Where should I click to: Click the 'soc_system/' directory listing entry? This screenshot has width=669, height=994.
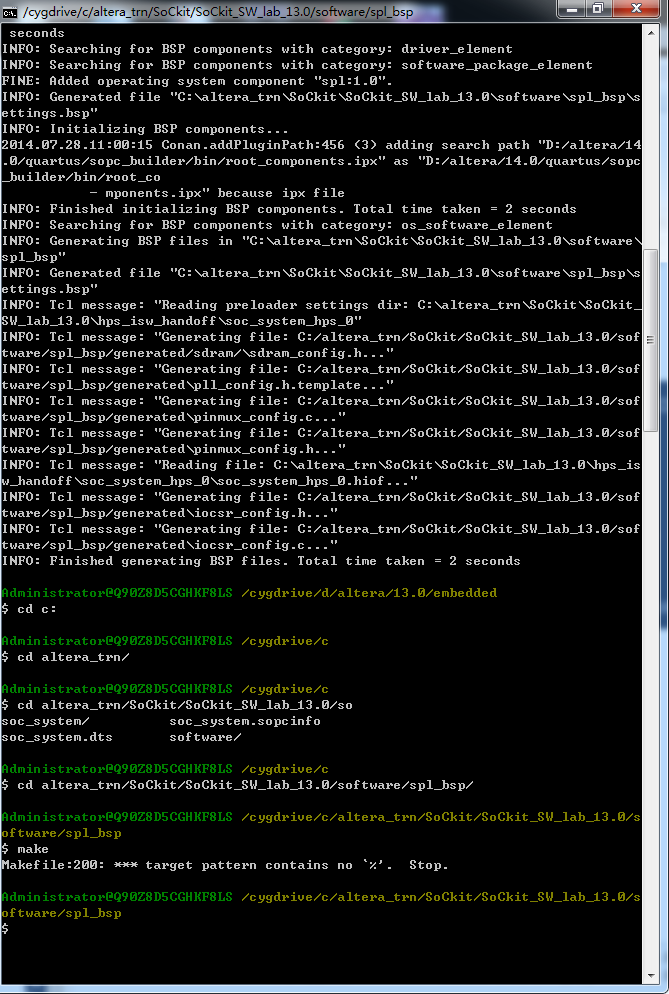tap(45, 721)
